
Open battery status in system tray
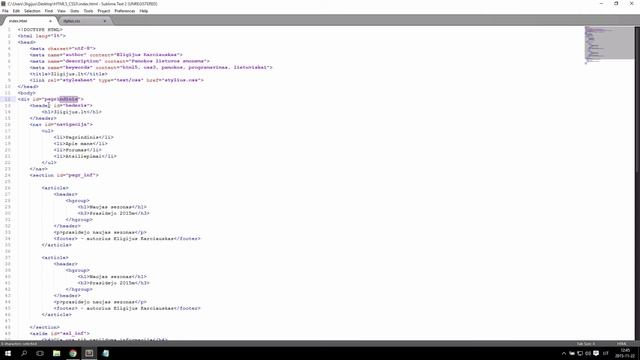pyautogui.click(x=572, y=353)
